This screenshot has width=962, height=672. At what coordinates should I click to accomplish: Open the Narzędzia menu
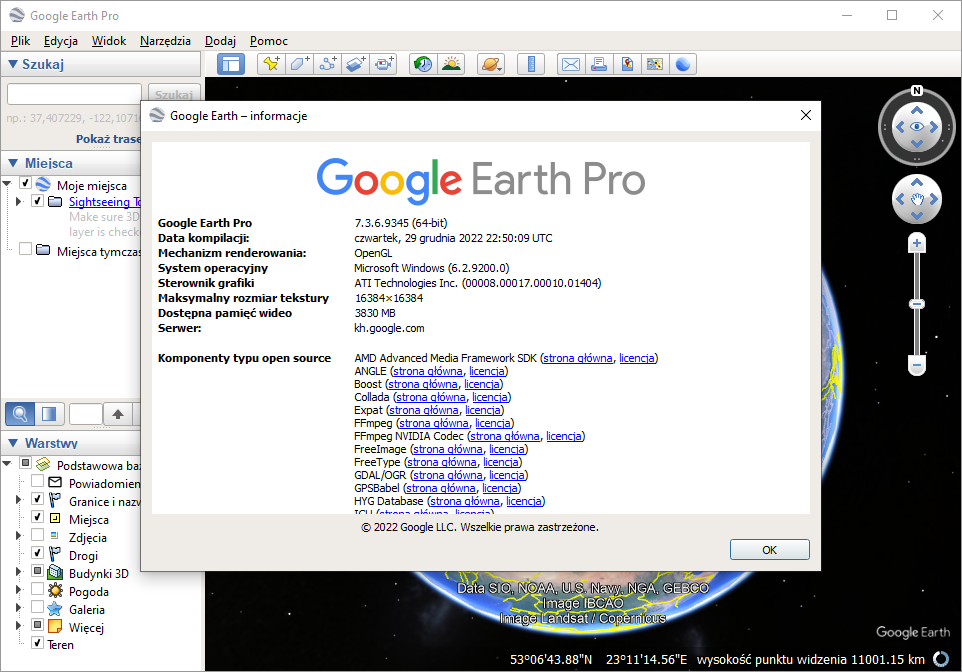(165, 41)
